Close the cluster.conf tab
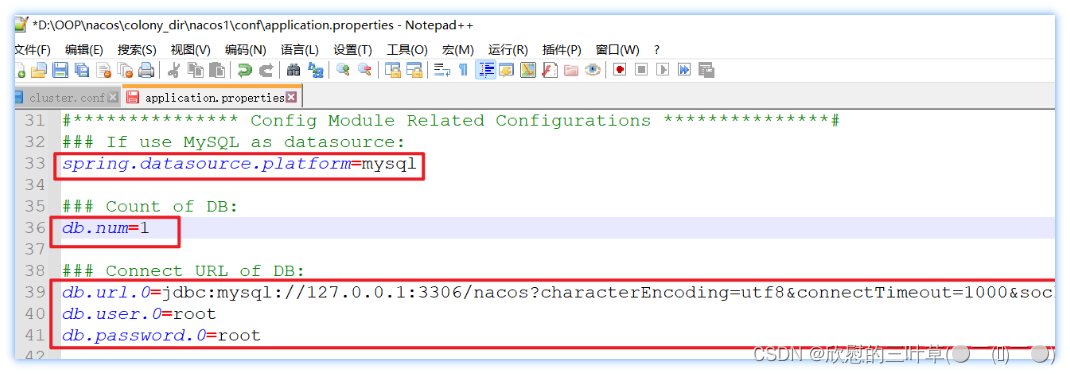 [x=113, y=98]
